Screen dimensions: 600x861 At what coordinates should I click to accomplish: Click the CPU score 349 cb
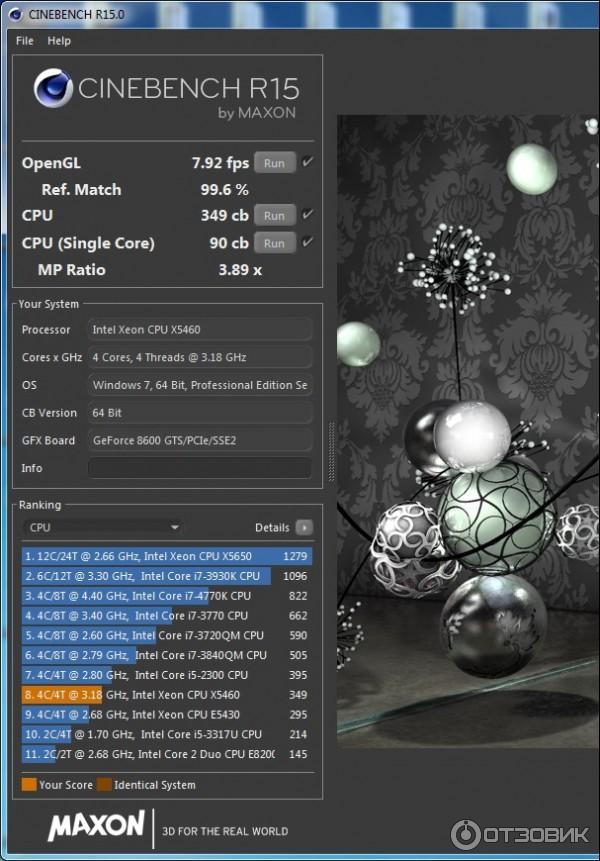coord(225,215)
